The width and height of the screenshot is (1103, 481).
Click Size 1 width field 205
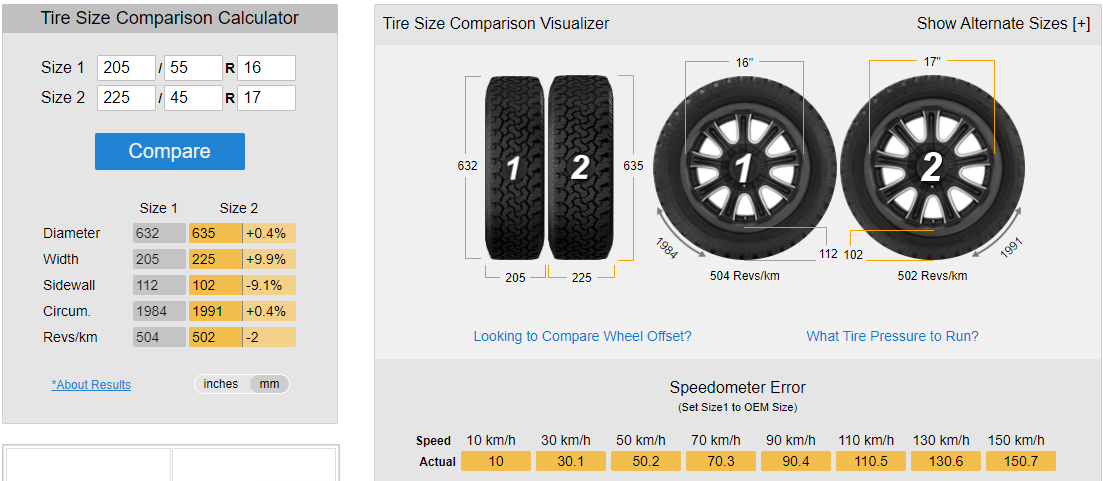coord(126,68)
